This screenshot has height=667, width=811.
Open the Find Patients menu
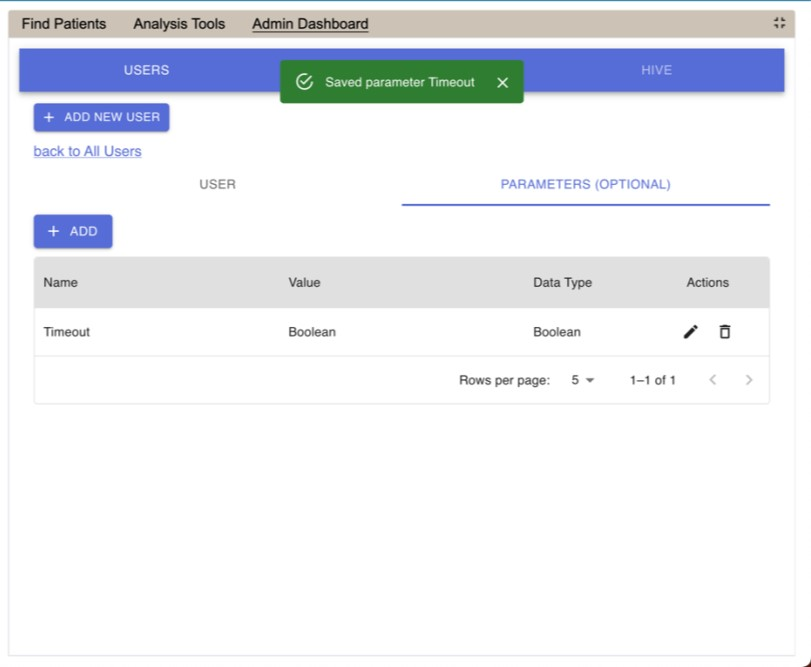[64, 24]
